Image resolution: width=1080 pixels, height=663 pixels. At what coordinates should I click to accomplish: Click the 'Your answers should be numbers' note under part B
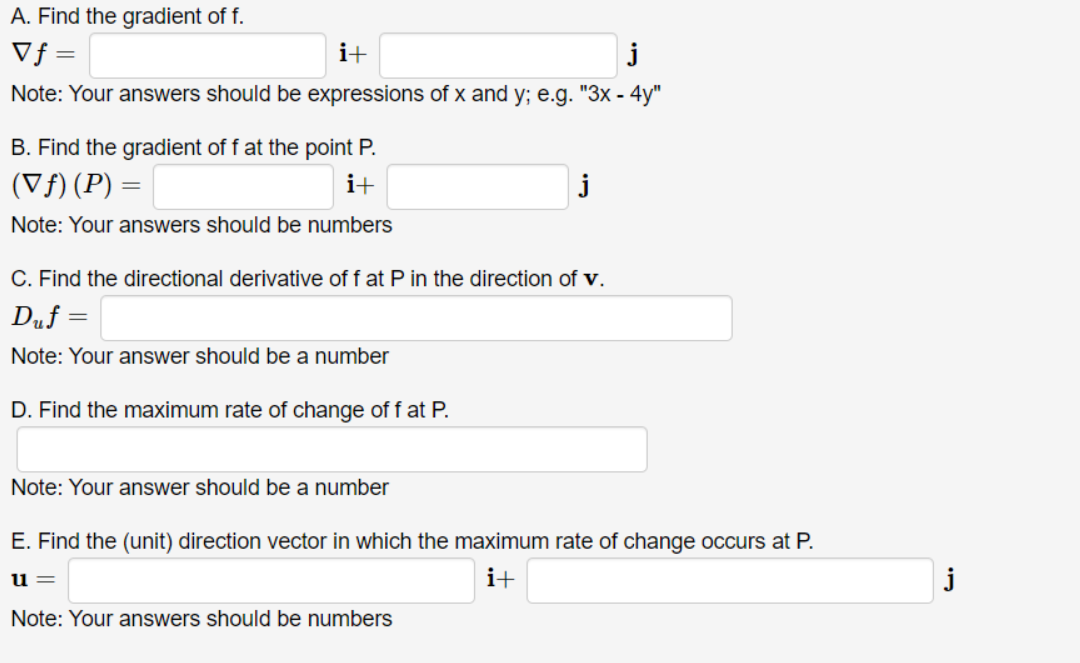tap(202, 225)
